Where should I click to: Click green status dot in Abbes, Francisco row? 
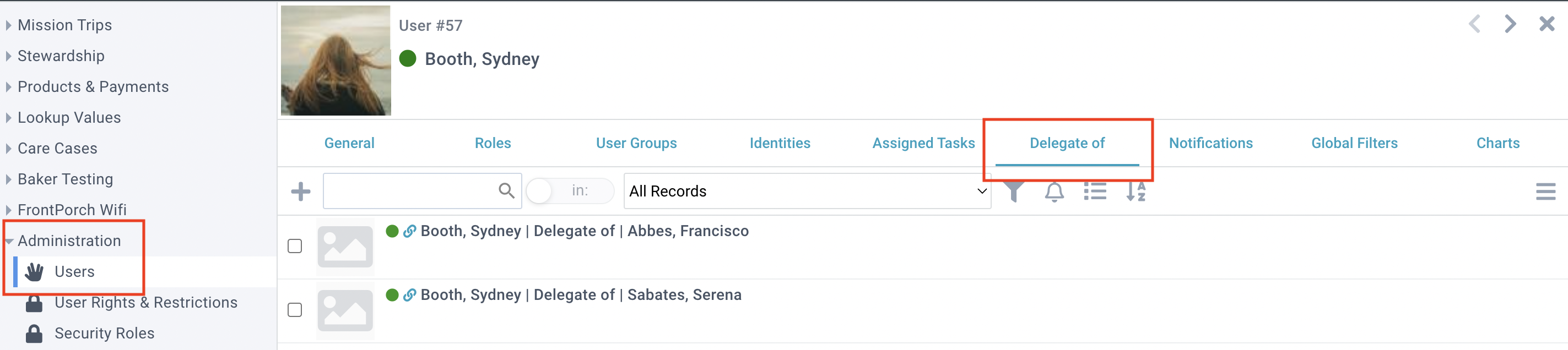392,231
